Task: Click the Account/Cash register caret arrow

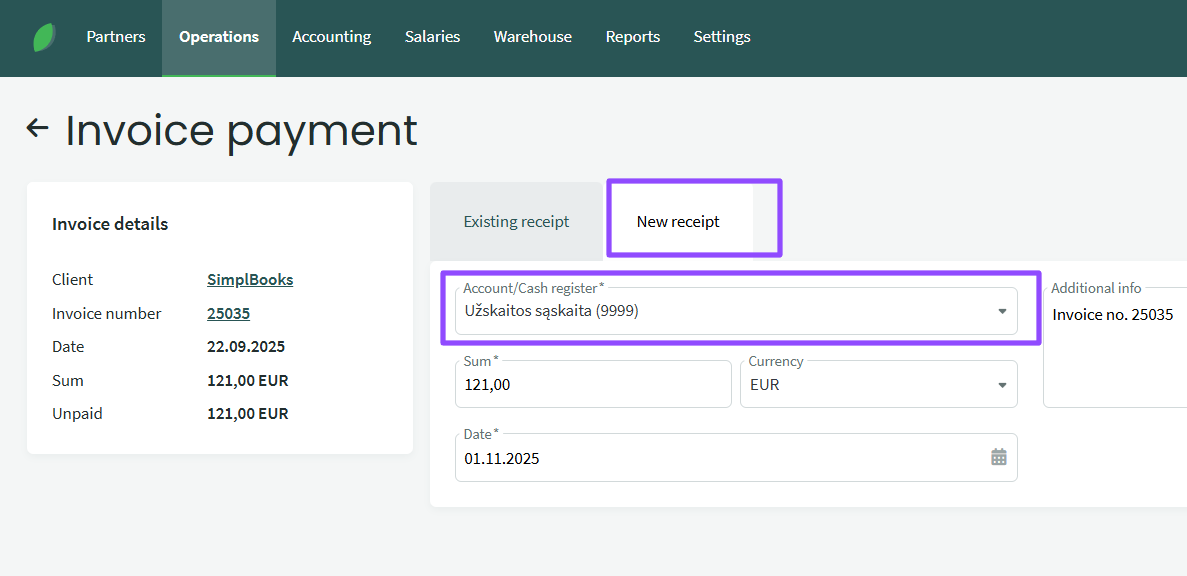Action: [x=1002, y=312]
